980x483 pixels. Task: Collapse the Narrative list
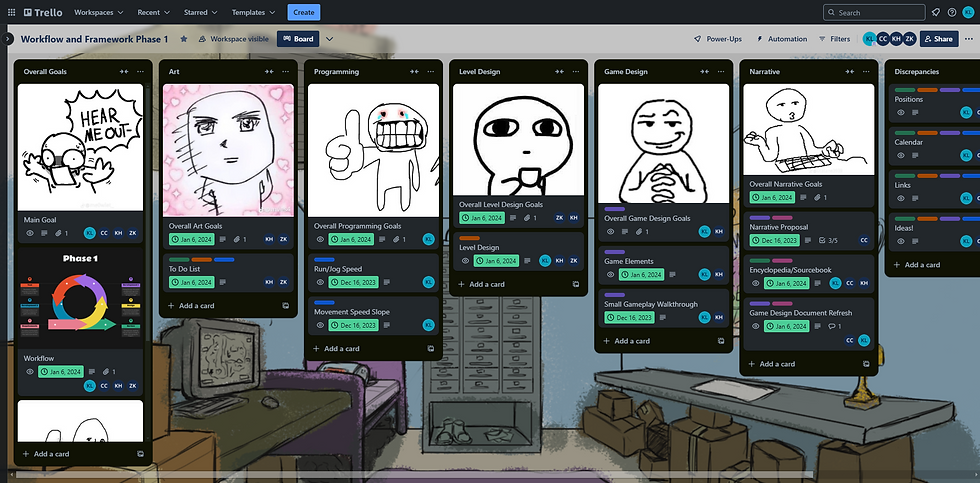pyautogui.click(x=849, y=72)
